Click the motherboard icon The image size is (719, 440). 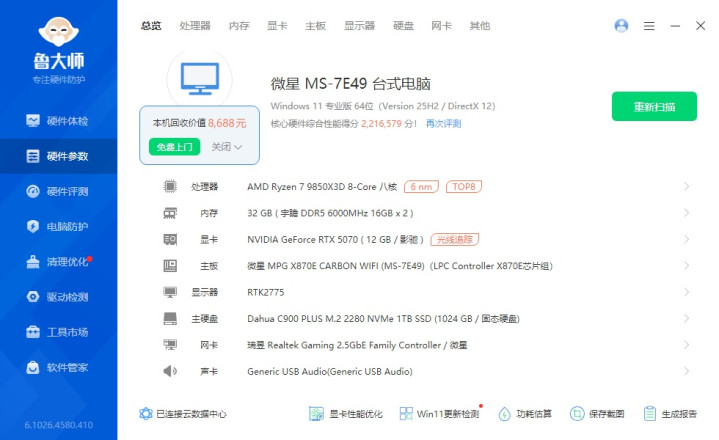click(170, 266)
